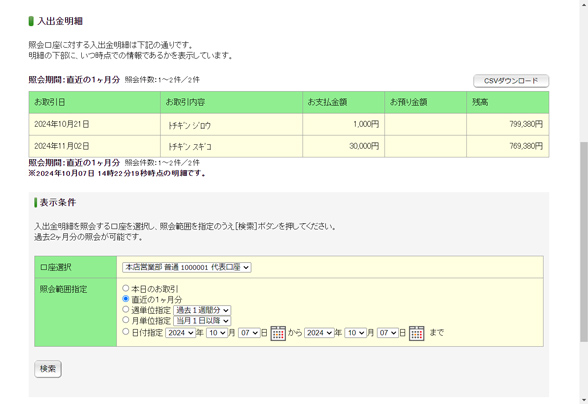The height and width of the screenshot is (404, 588).
Task: Open the start month dropdown
Action: point(217,333)
